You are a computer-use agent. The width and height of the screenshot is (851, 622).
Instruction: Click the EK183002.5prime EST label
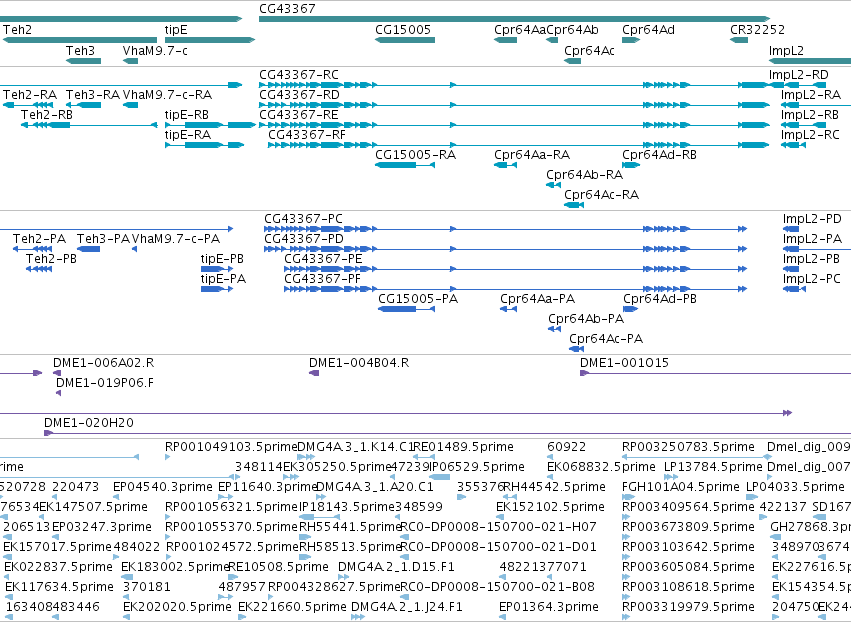tap(175, 567)
